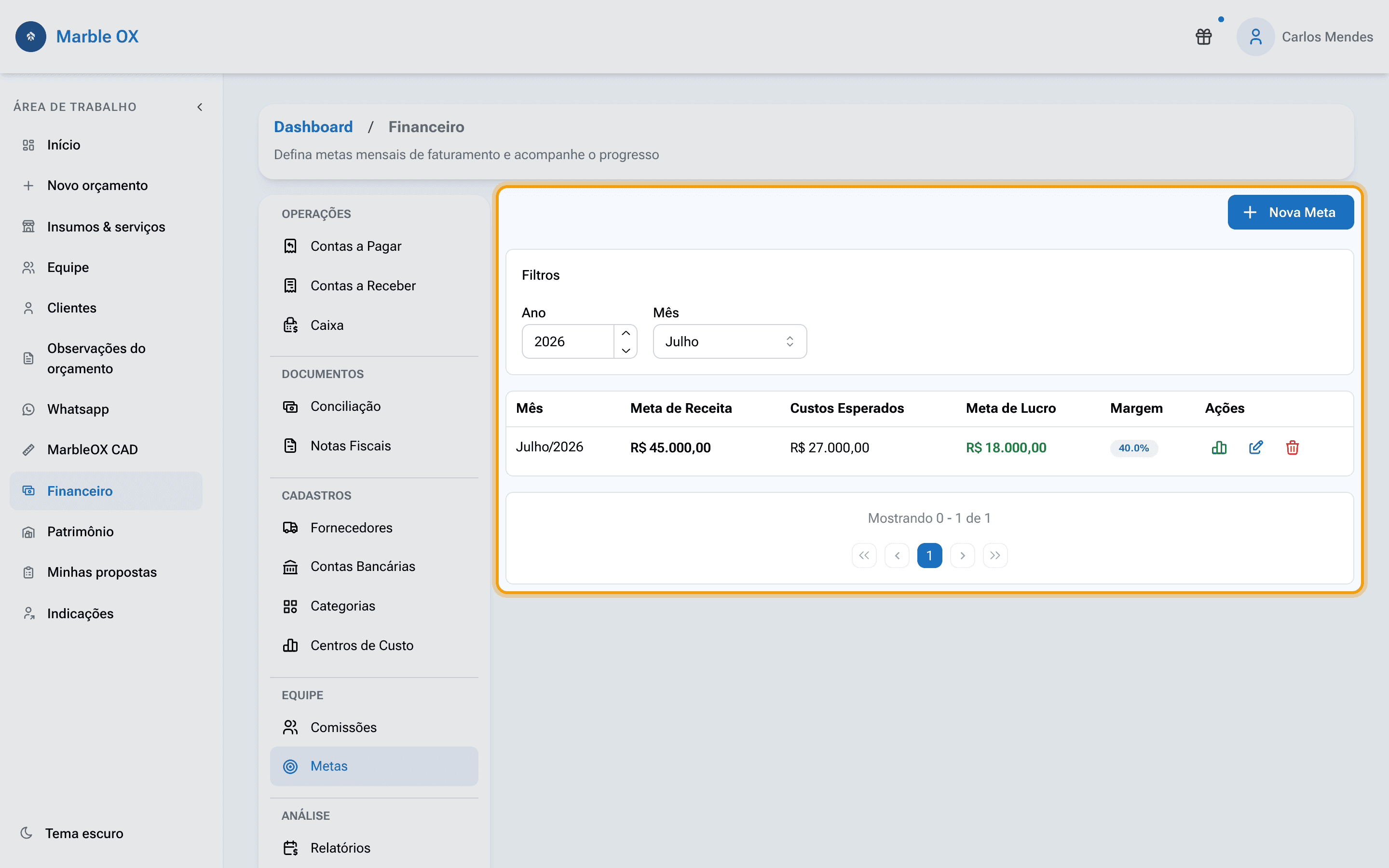Click the MarbleOX CAD ruler icon
Viewport: 1389px width, 868px height.
pos(28,449)
